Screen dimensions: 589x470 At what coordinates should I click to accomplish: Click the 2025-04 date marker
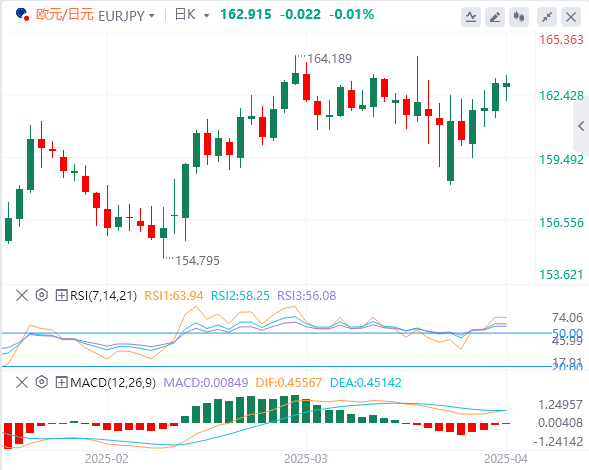[506, 459]
